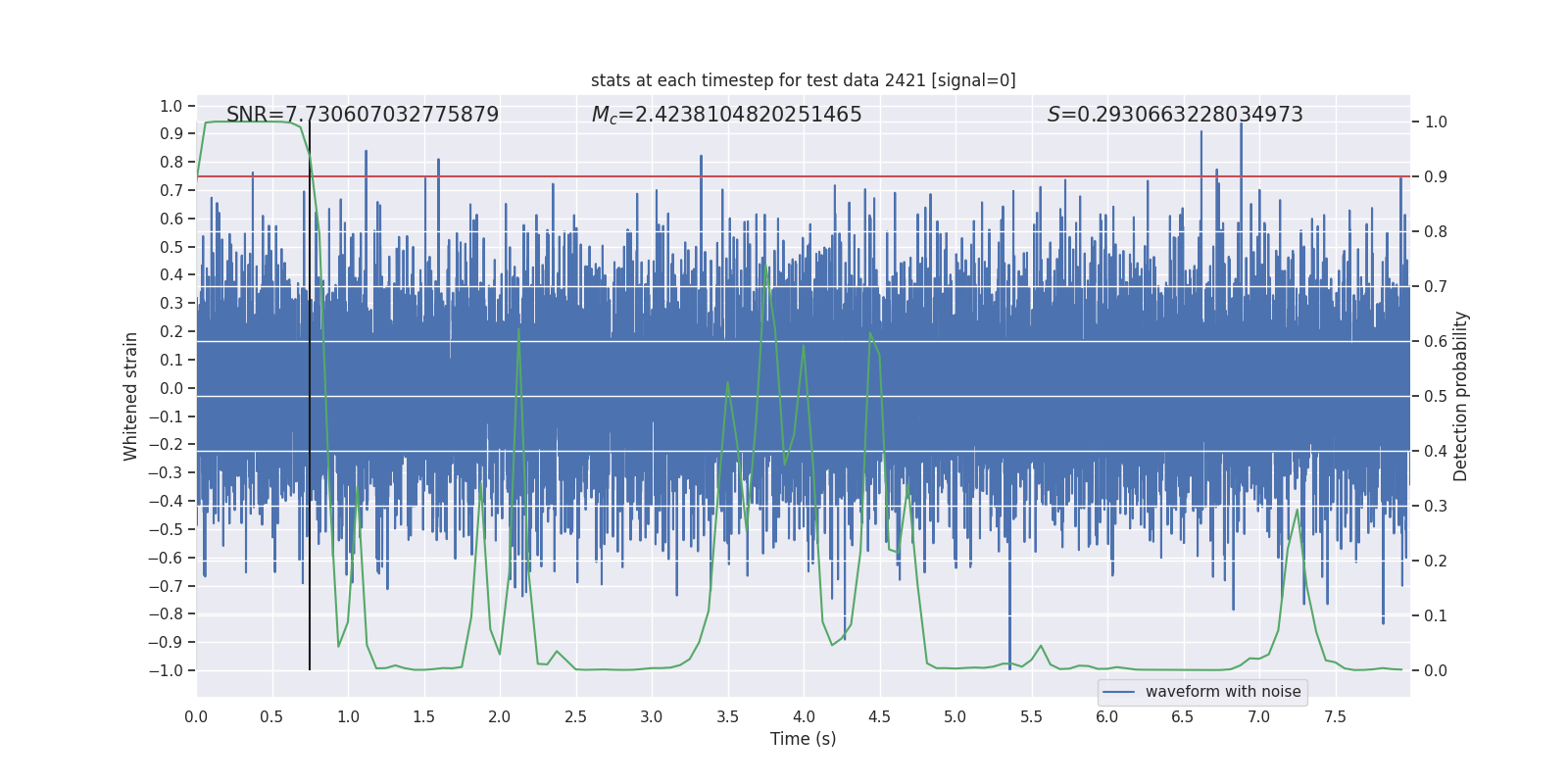
Task: Click the −0.8 tick on the Whitened strain axis
Action: 166,613
